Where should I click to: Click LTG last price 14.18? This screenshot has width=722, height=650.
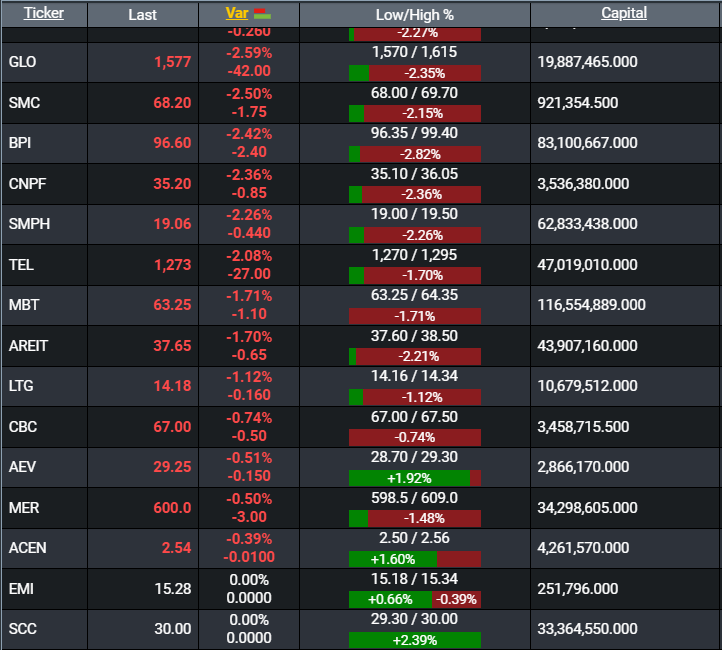[x=172, y=386]
